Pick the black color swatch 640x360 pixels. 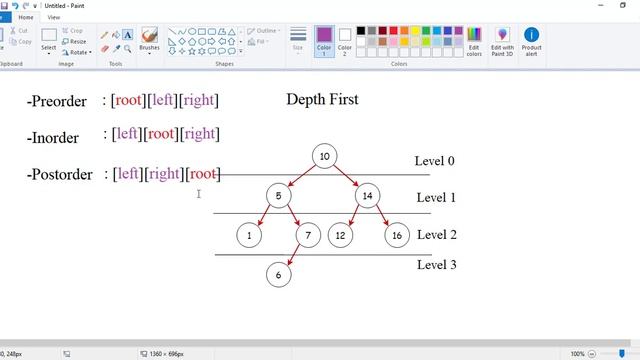(x=361, y=31)
